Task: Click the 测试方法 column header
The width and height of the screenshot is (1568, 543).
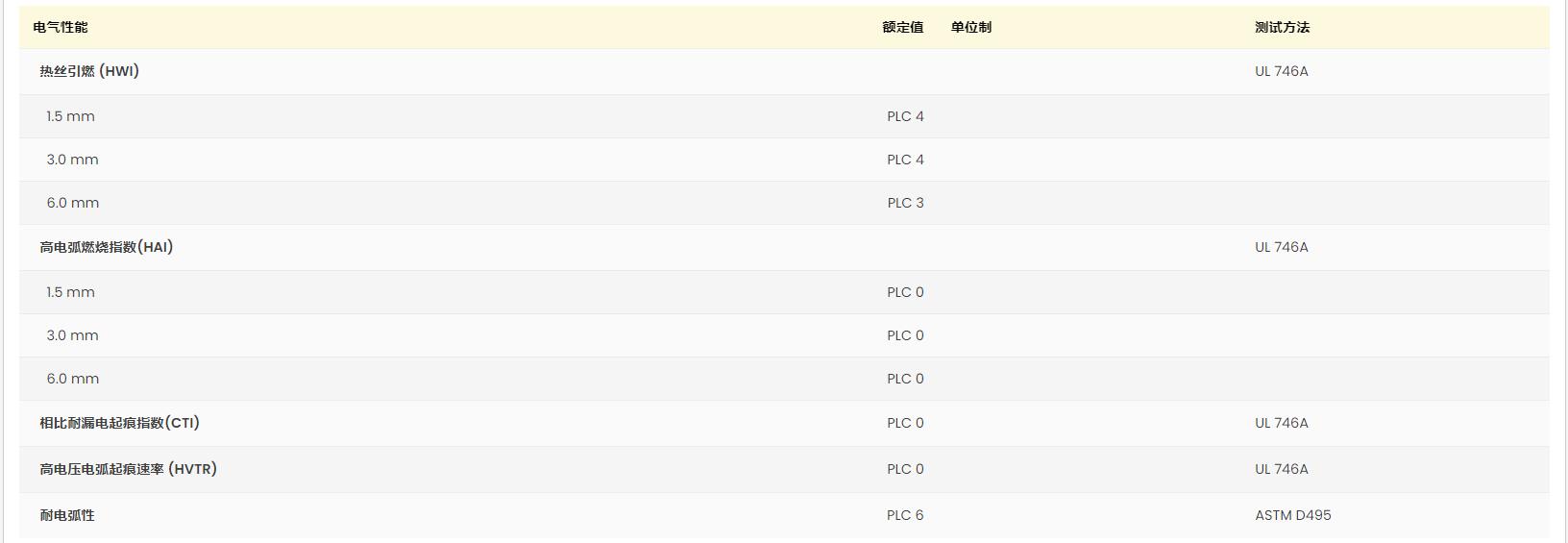Action: point(1282,27)
